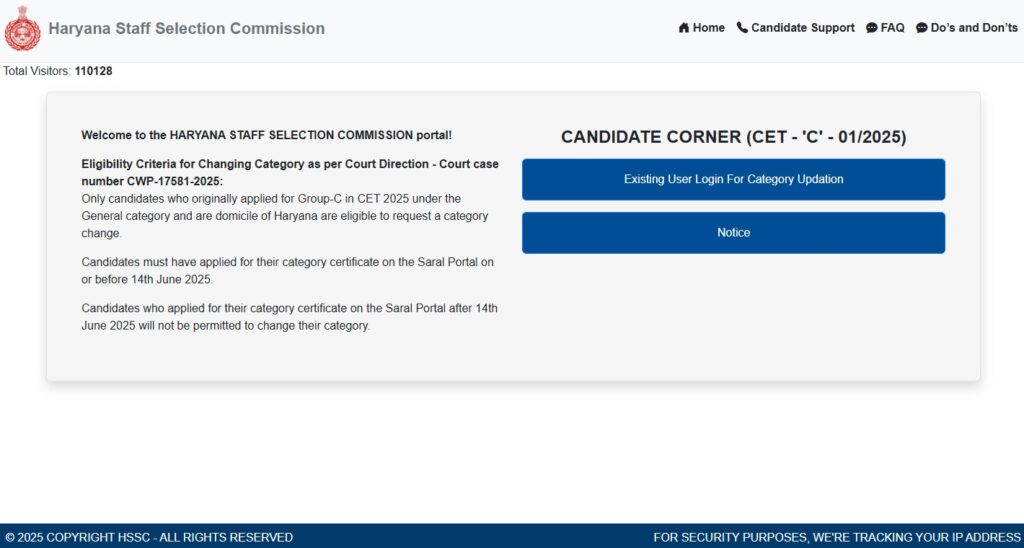Click the house icon beside Home
Screen dimensions: 1024x548
point(684,28)
